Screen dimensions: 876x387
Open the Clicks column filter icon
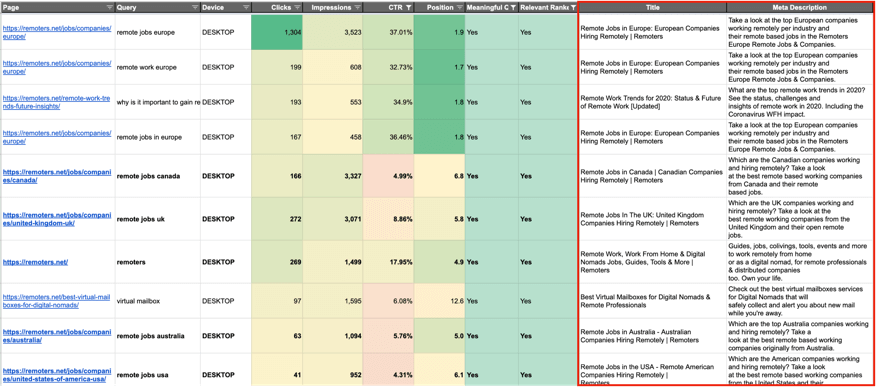(297, 8)
